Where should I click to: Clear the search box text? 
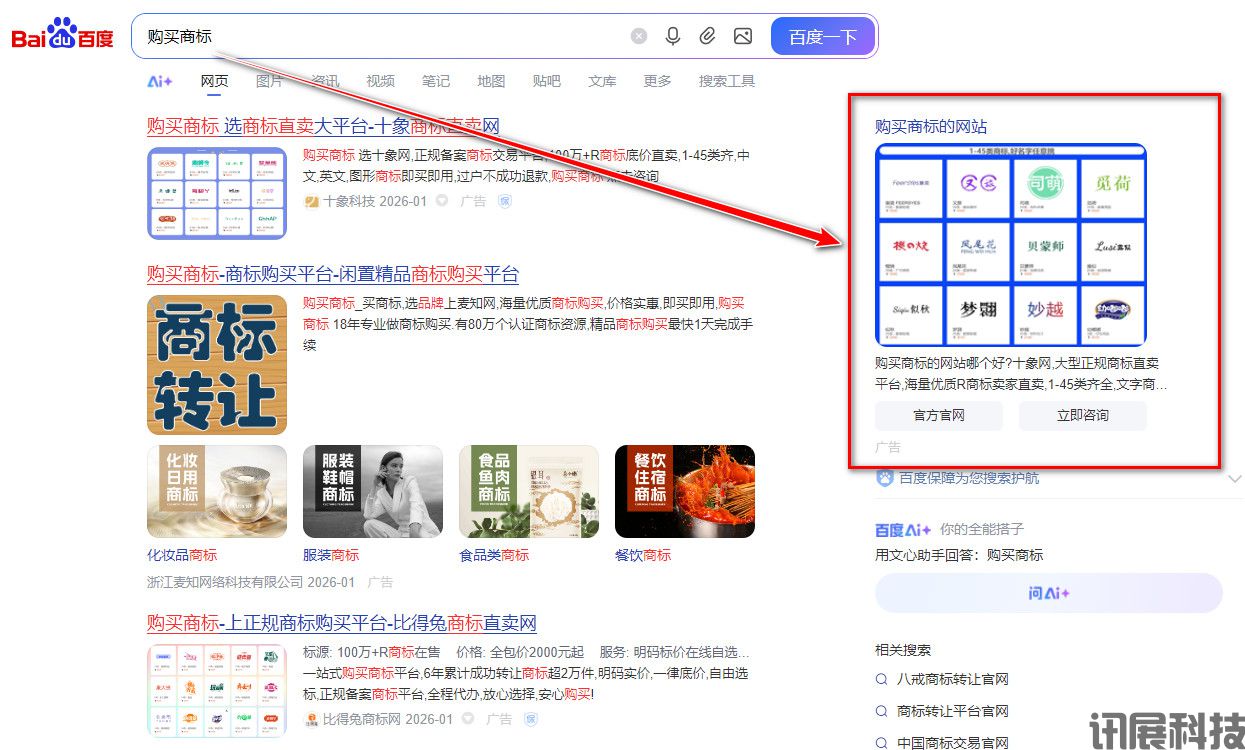(x=639, y=37)
